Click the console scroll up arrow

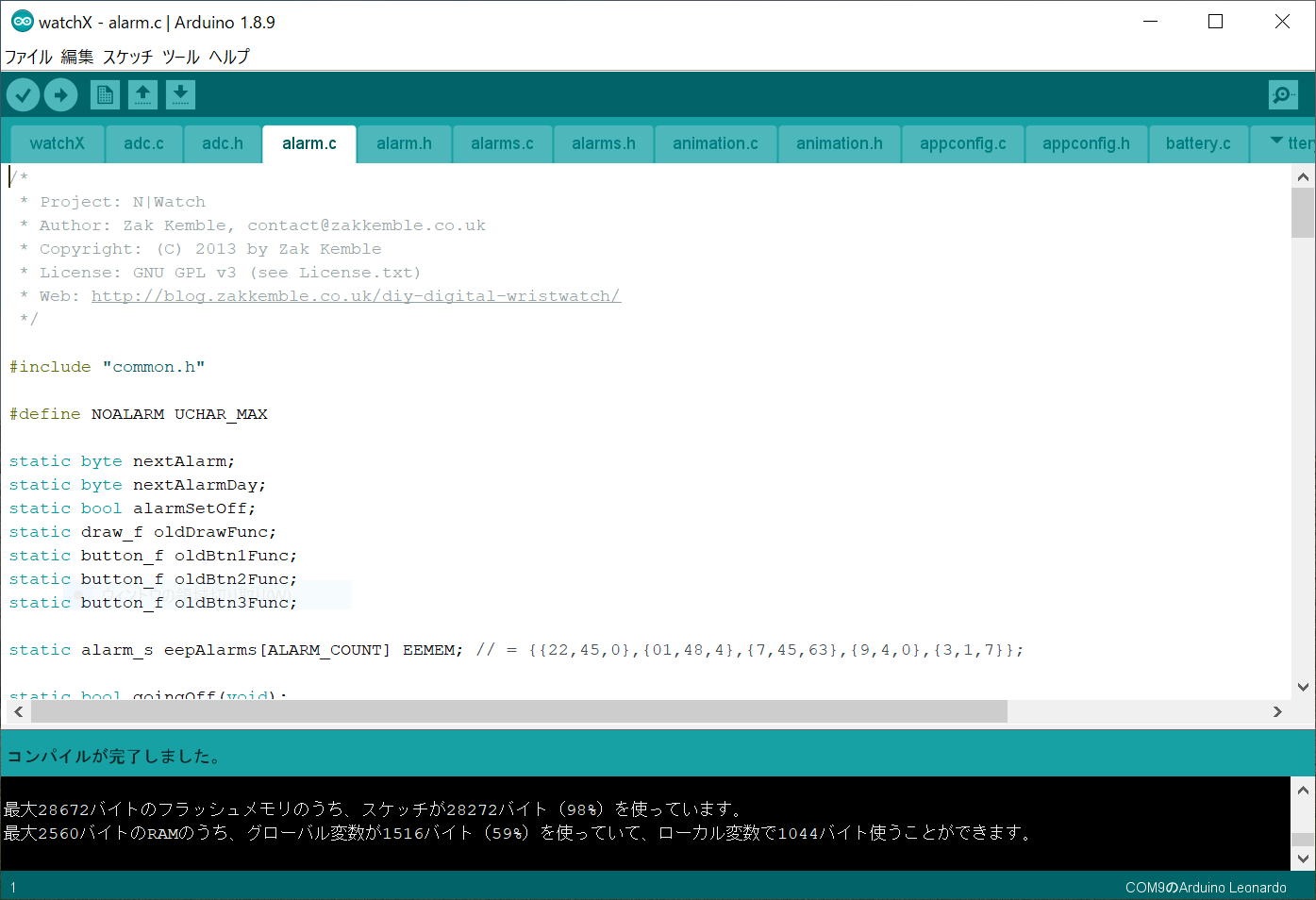(1303, 791)
